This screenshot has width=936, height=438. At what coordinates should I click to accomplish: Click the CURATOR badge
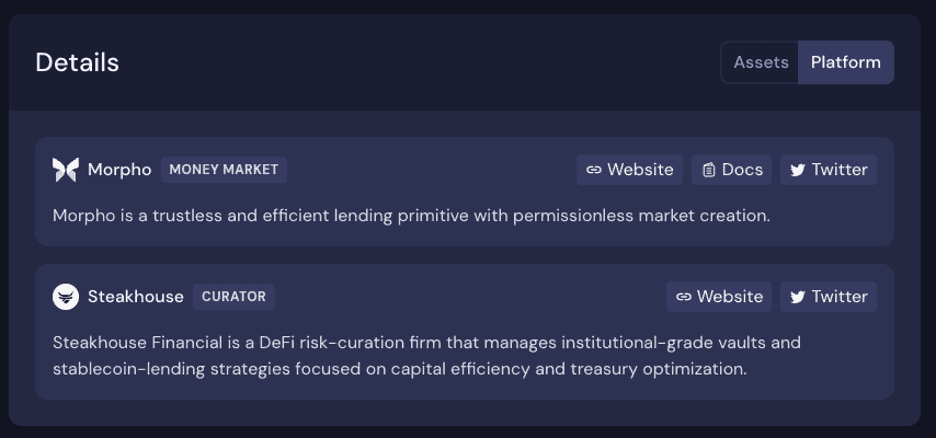(x=234, y=297)
